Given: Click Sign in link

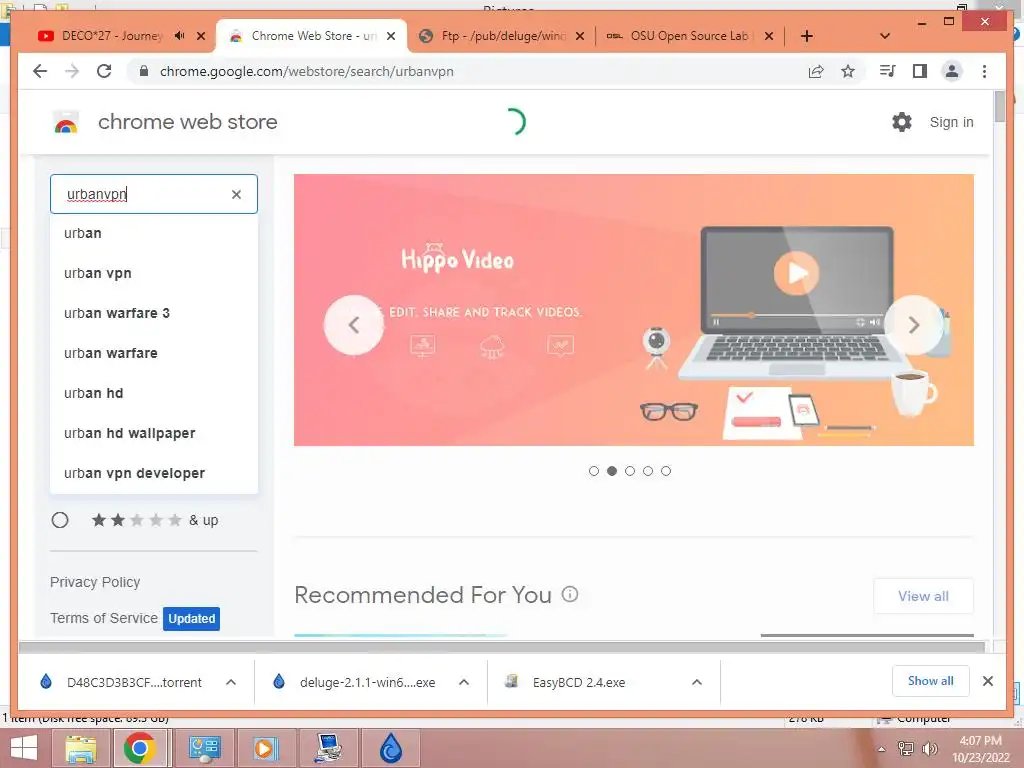Looking at the screenshot, I should pyautogui.click(x=951, y=122).
